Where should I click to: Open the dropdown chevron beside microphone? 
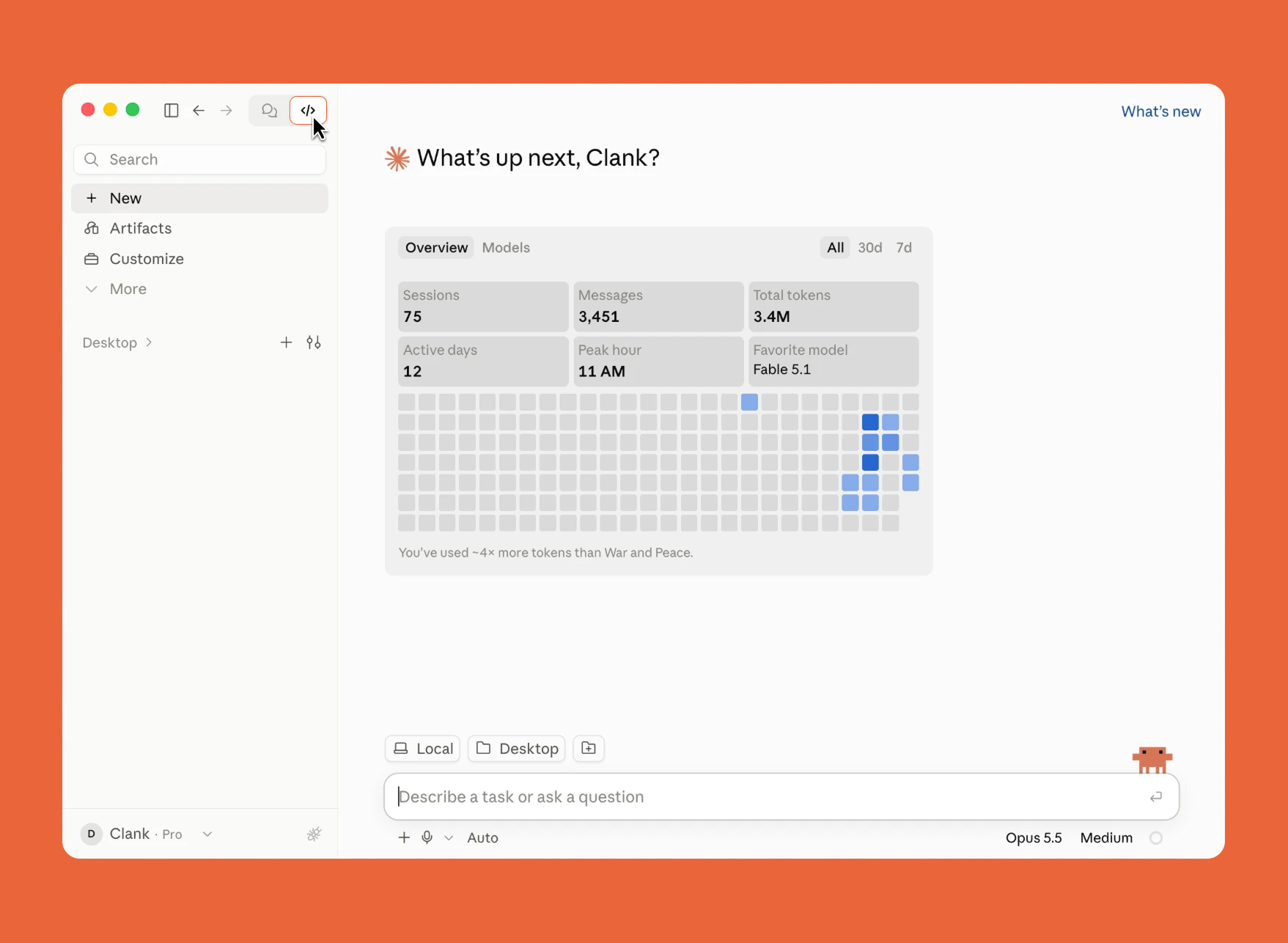click(x=449, y=837)
